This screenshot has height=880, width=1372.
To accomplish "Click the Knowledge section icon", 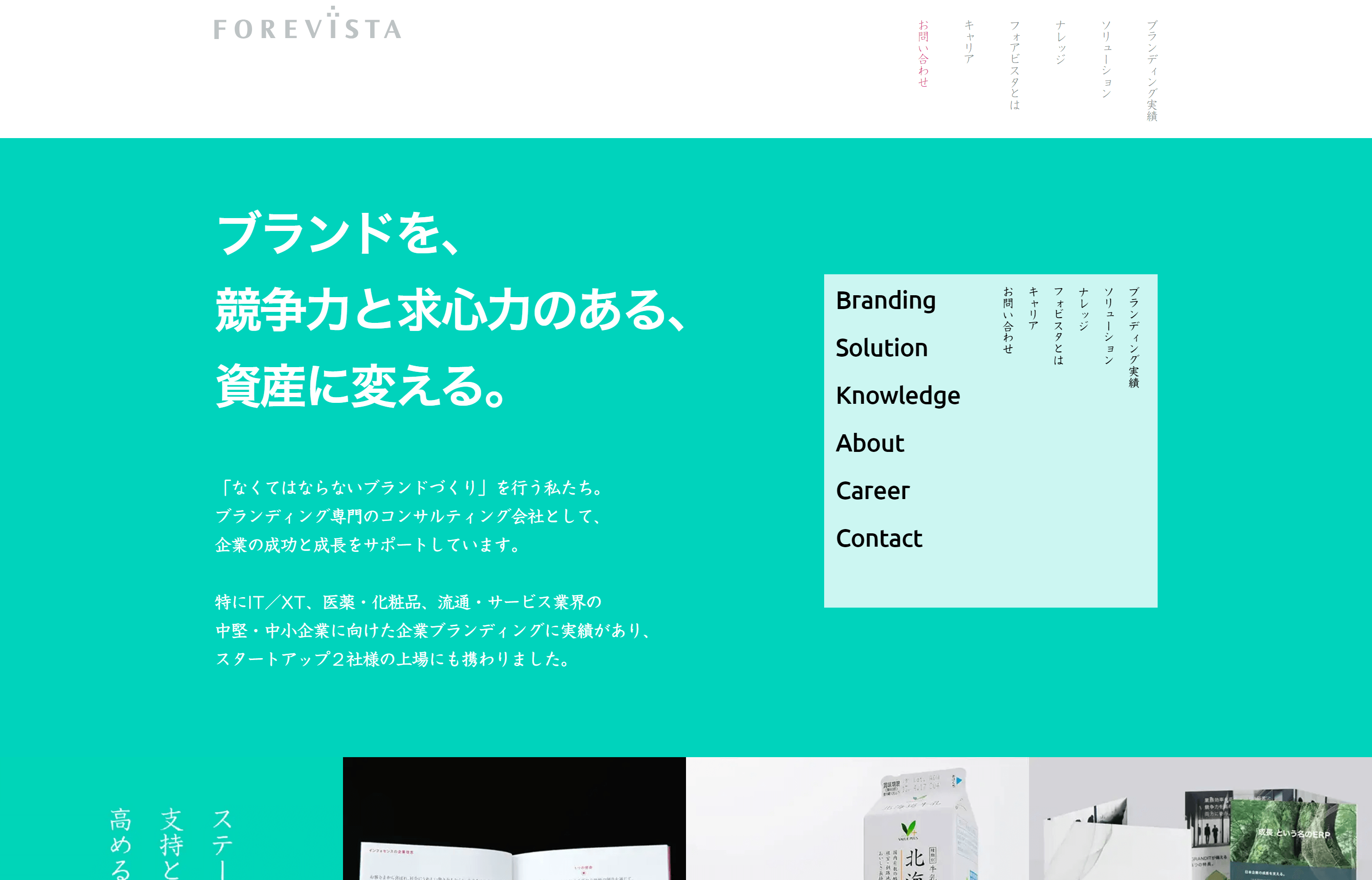I will pyautogui.click(x=898, y=393).
